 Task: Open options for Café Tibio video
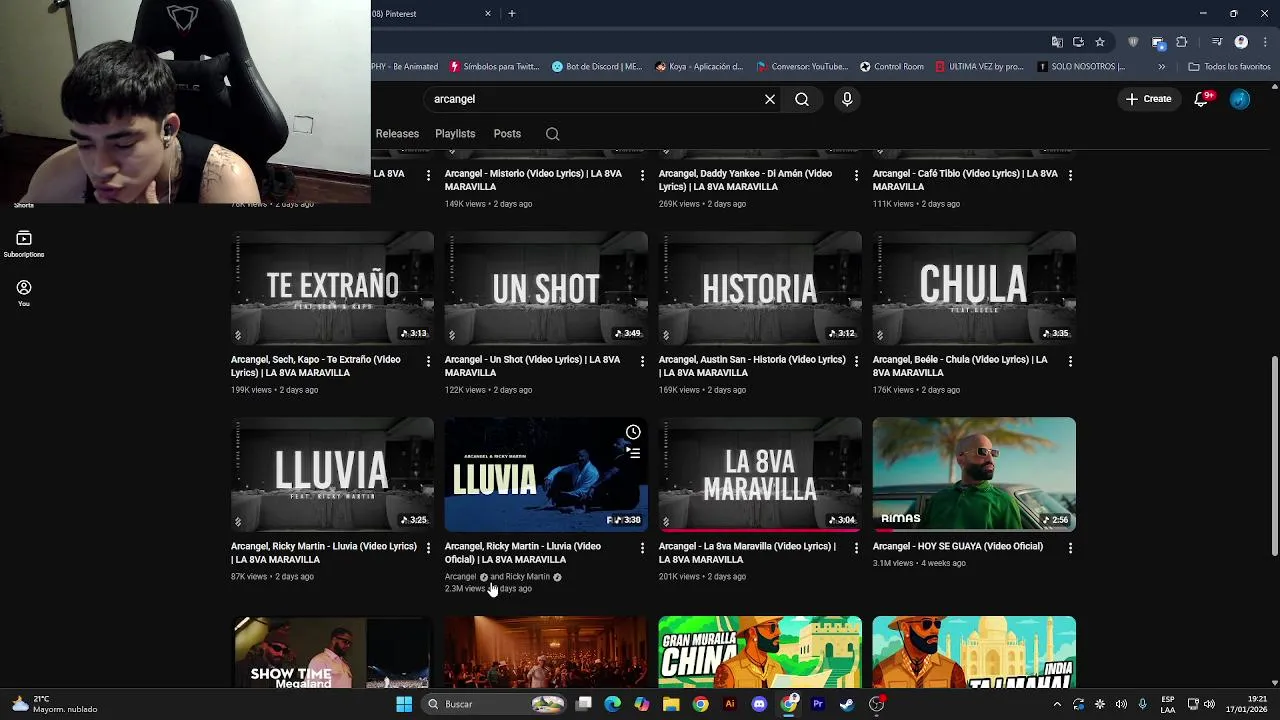[x=1070, y=175]
